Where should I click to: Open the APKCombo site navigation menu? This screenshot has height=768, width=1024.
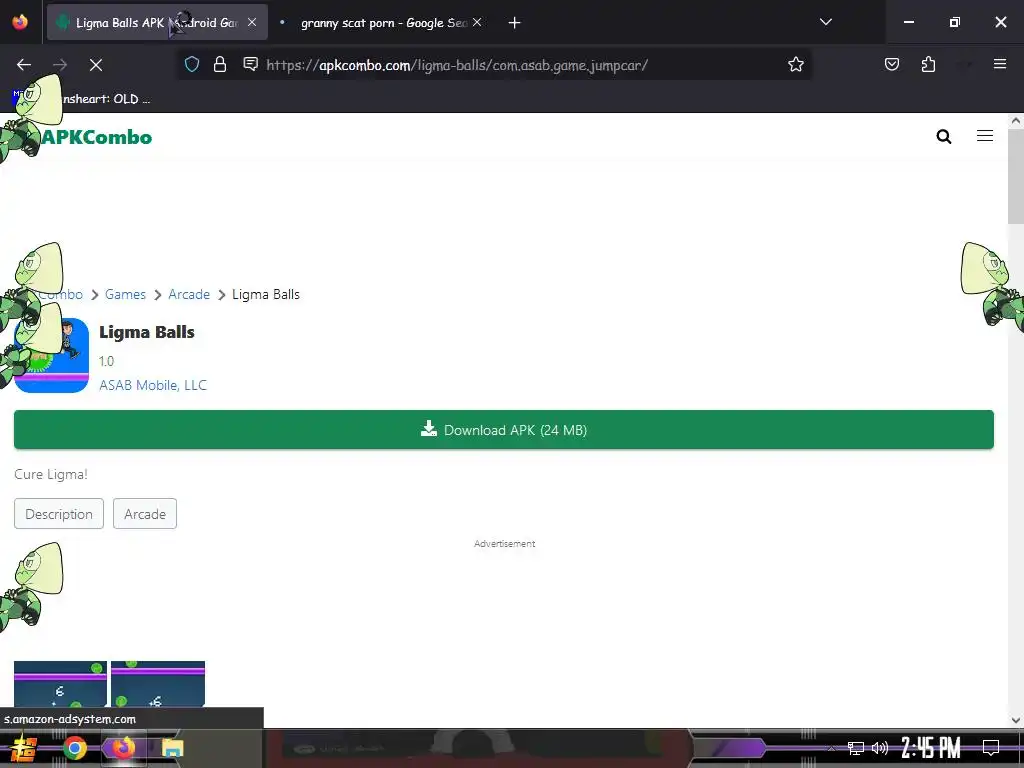click(x=985, y=136)
